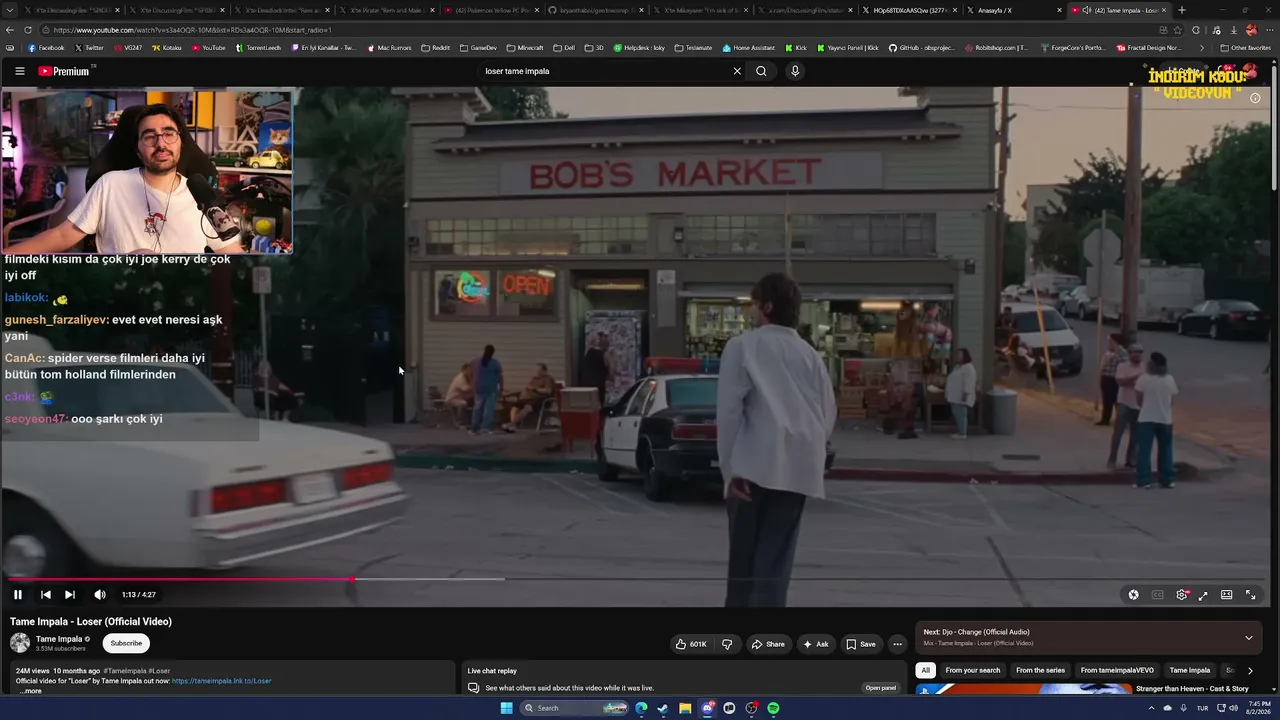Open Discord from the taskbar

tap(708, 708)
